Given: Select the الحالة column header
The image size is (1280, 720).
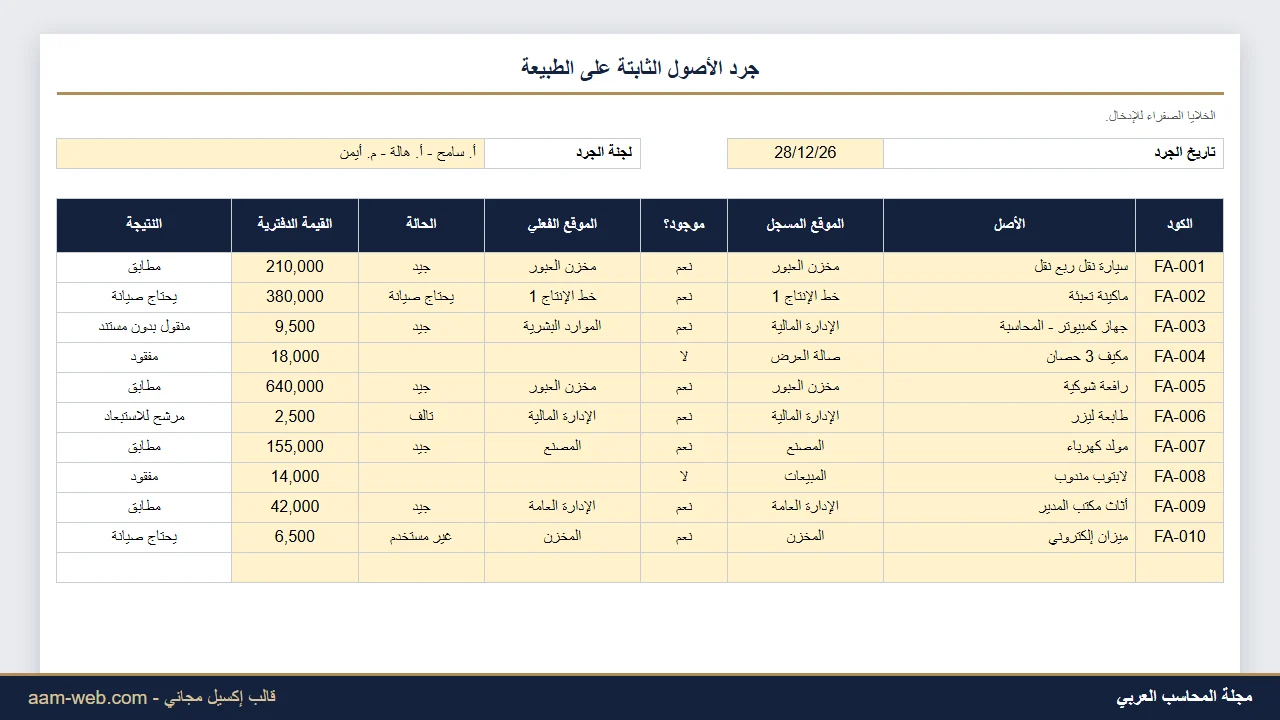Looking at the screenshot, I should (x=421, y=225).
